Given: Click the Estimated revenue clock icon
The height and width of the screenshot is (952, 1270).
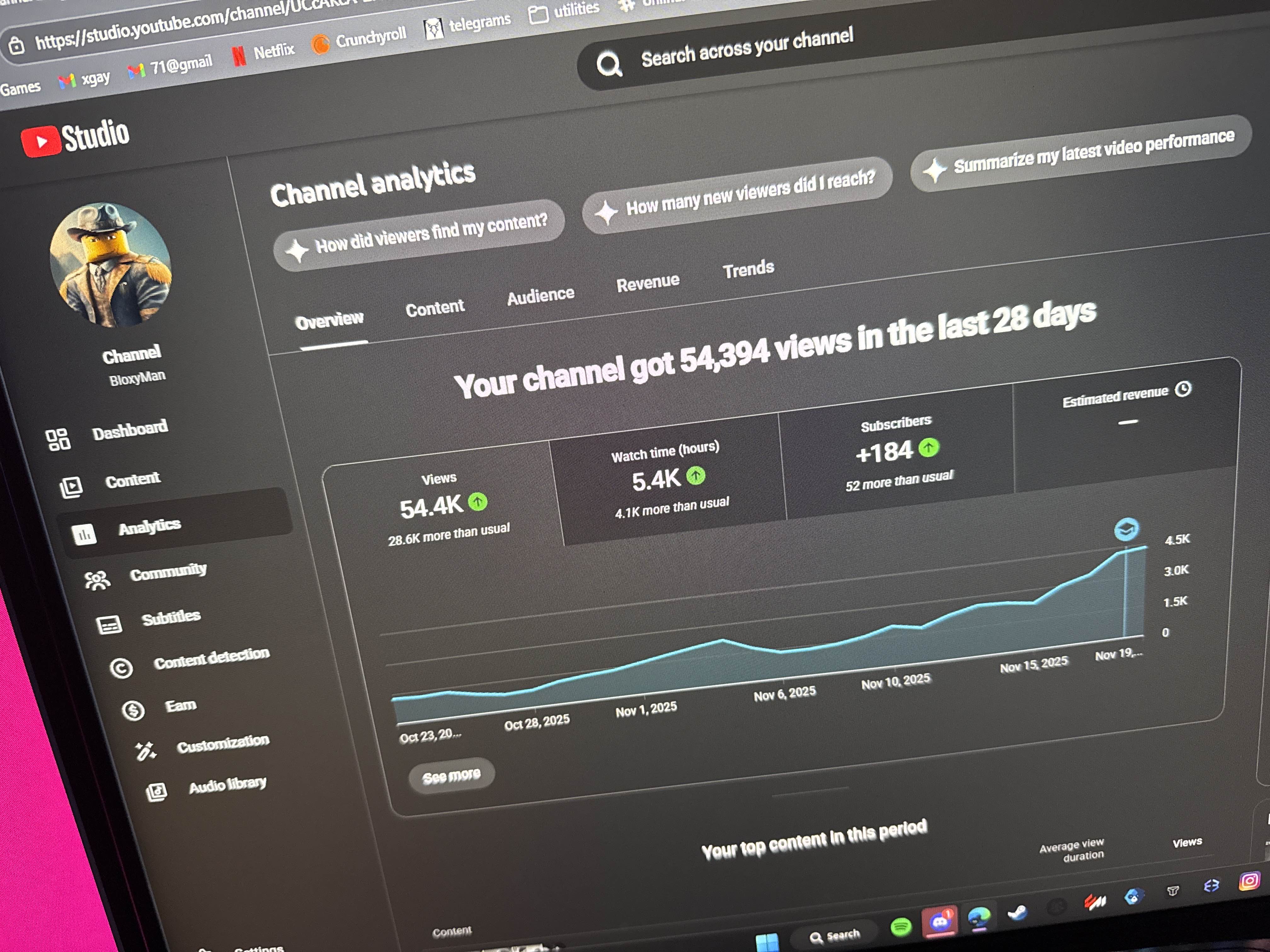Looking at the screenshot, I should click(x=1183, y=389).
